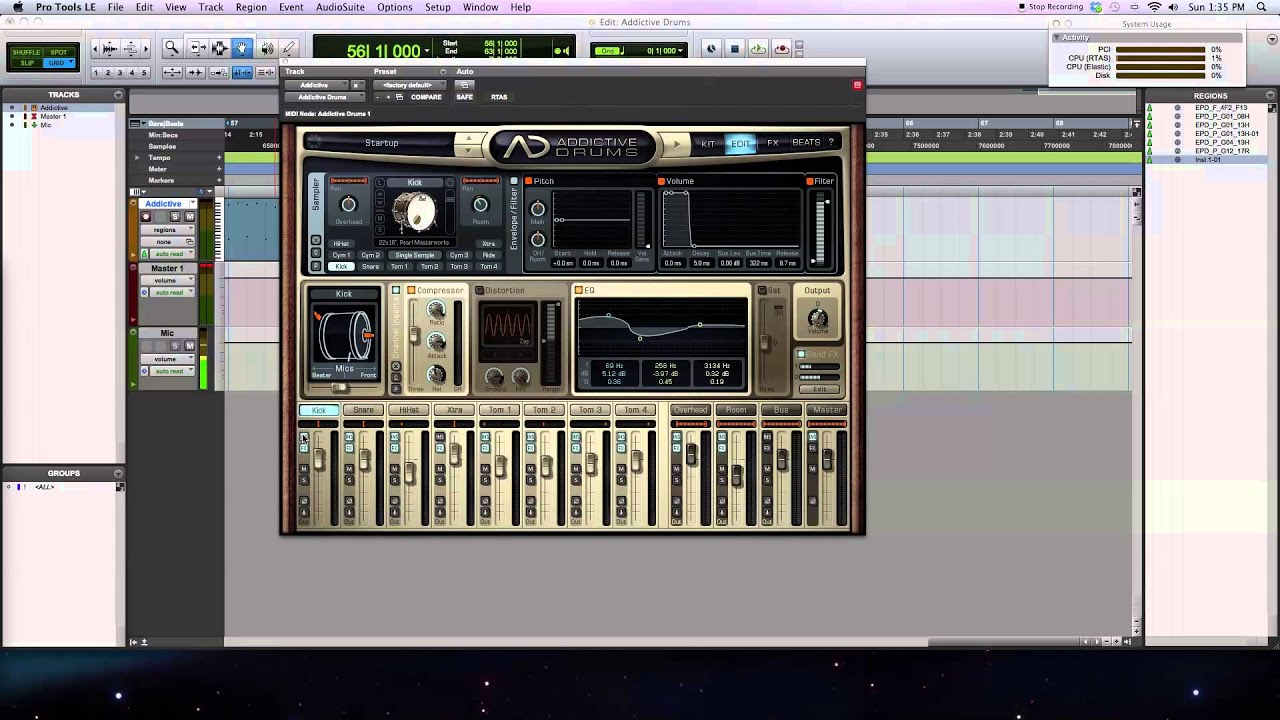Click the COMPARE button
The image size is (1280, 720).
tap(425, 97)
